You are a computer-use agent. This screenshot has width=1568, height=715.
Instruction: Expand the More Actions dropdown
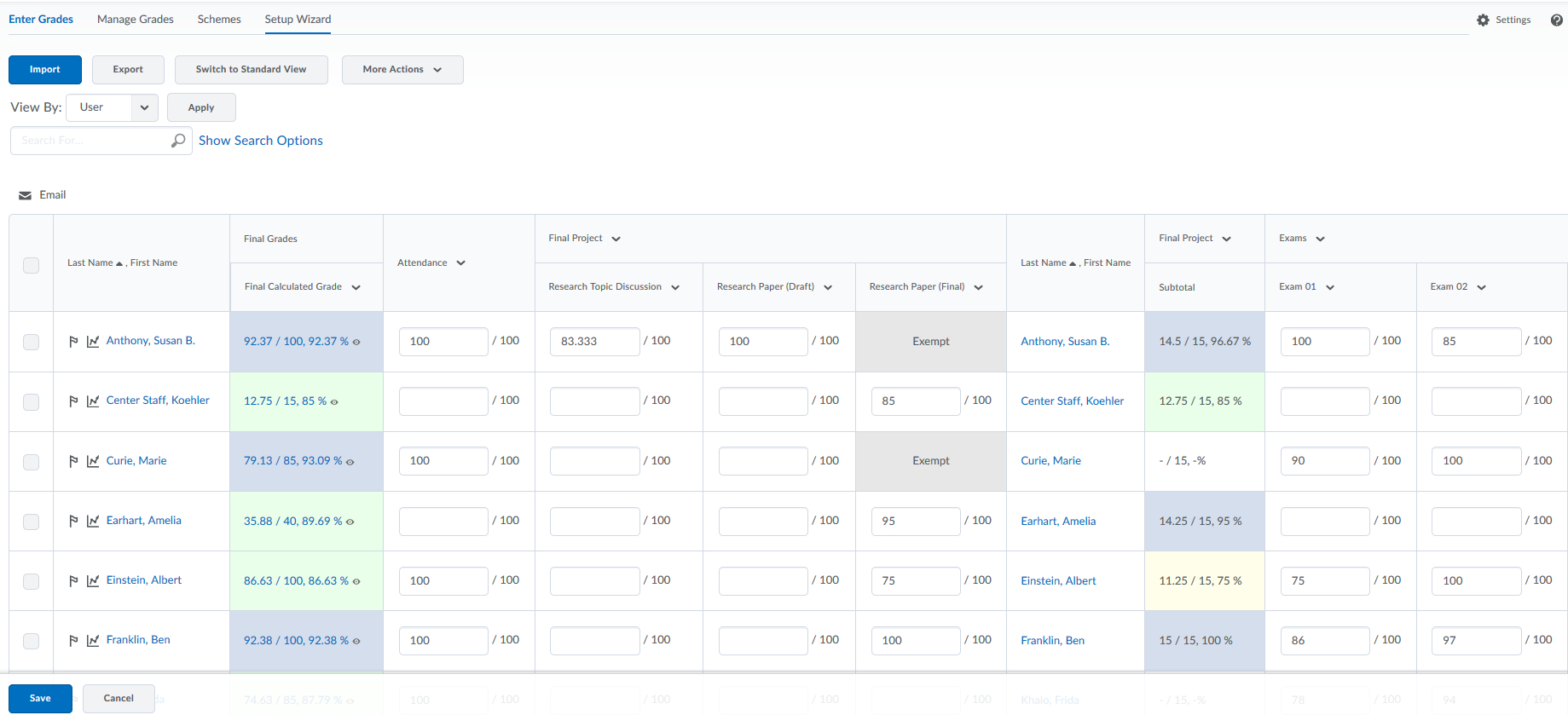coord(402,70)
